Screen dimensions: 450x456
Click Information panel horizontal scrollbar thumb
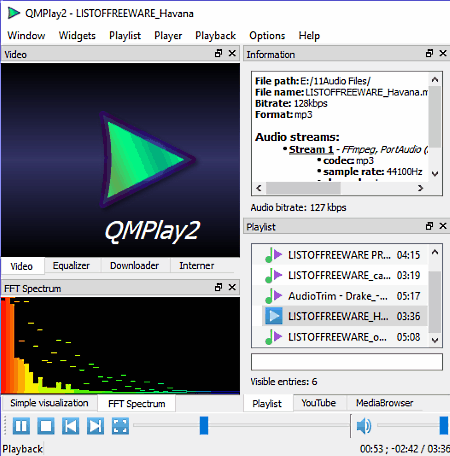[303, 188]
